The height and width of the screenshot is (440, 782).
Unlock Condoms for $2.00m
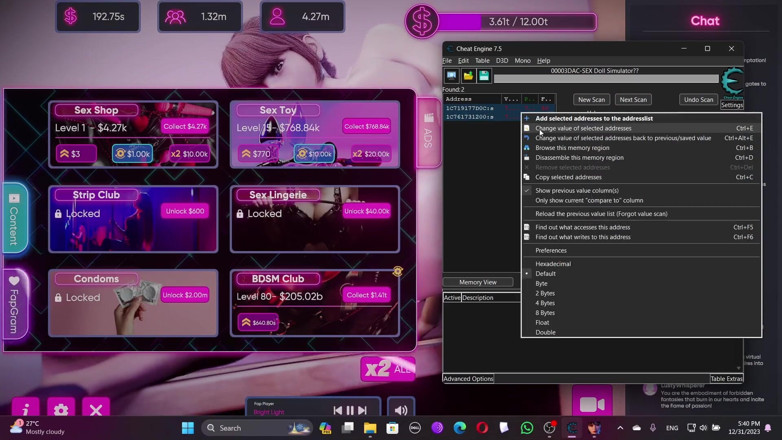click(185, 295)
